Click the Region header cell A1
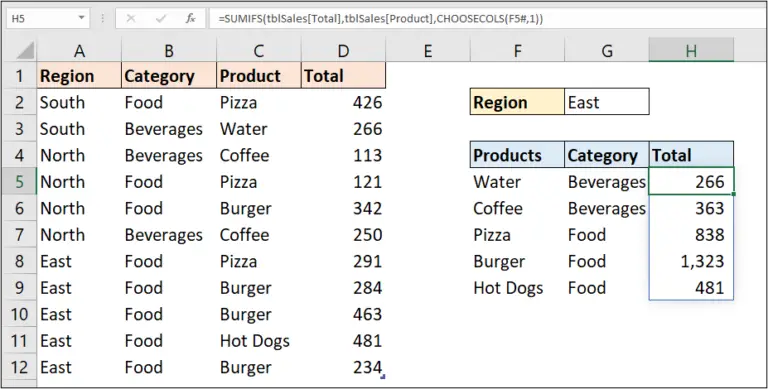 (x=79, y=75)
